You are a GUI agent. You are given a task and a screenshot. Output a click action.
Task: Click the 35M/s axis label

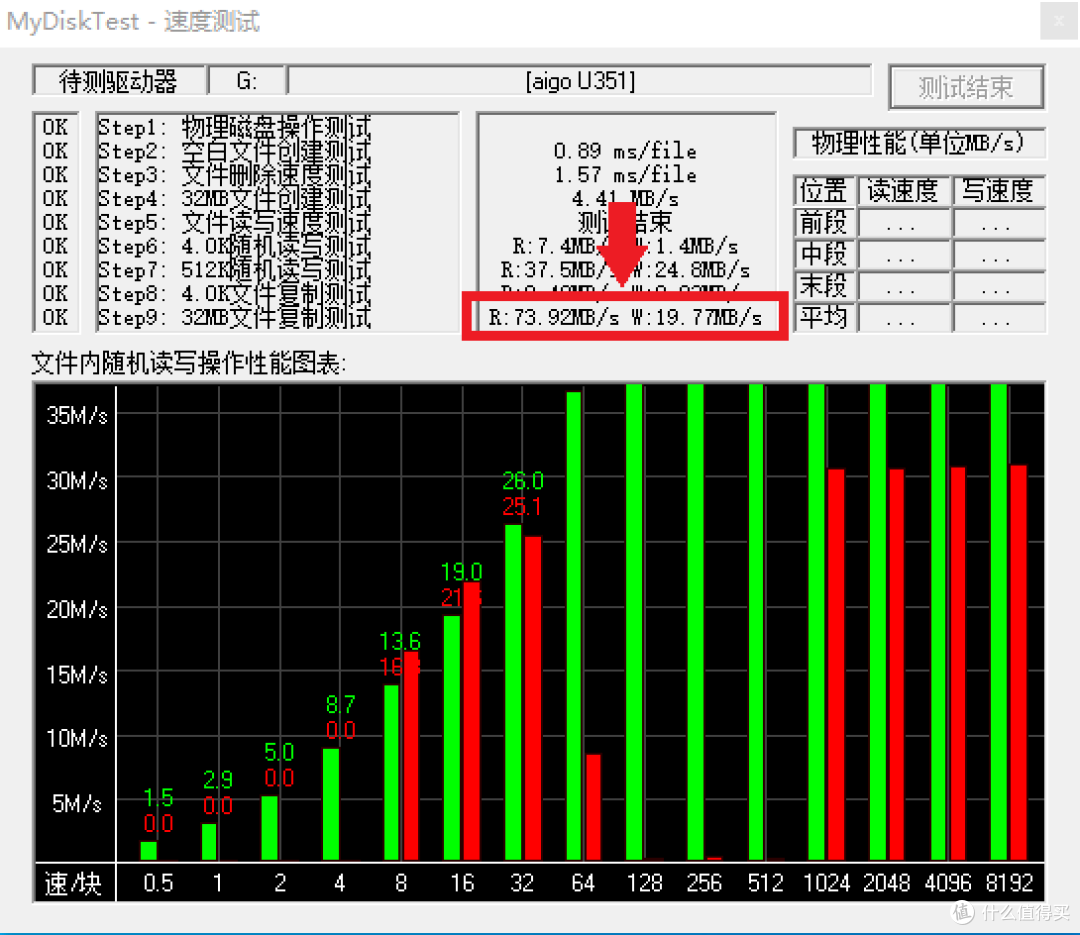click(77, 415)
